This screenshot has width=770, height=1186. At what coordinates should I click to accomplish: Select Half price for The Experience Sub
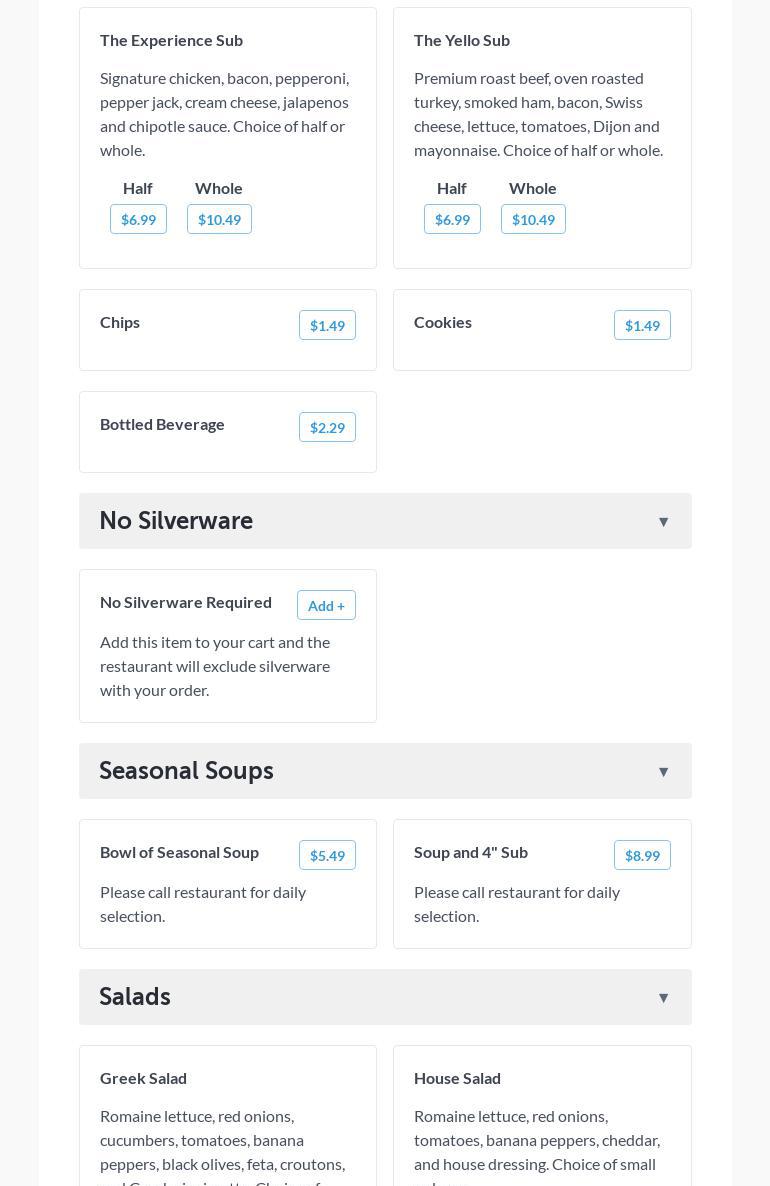click(x=138, y=219)
